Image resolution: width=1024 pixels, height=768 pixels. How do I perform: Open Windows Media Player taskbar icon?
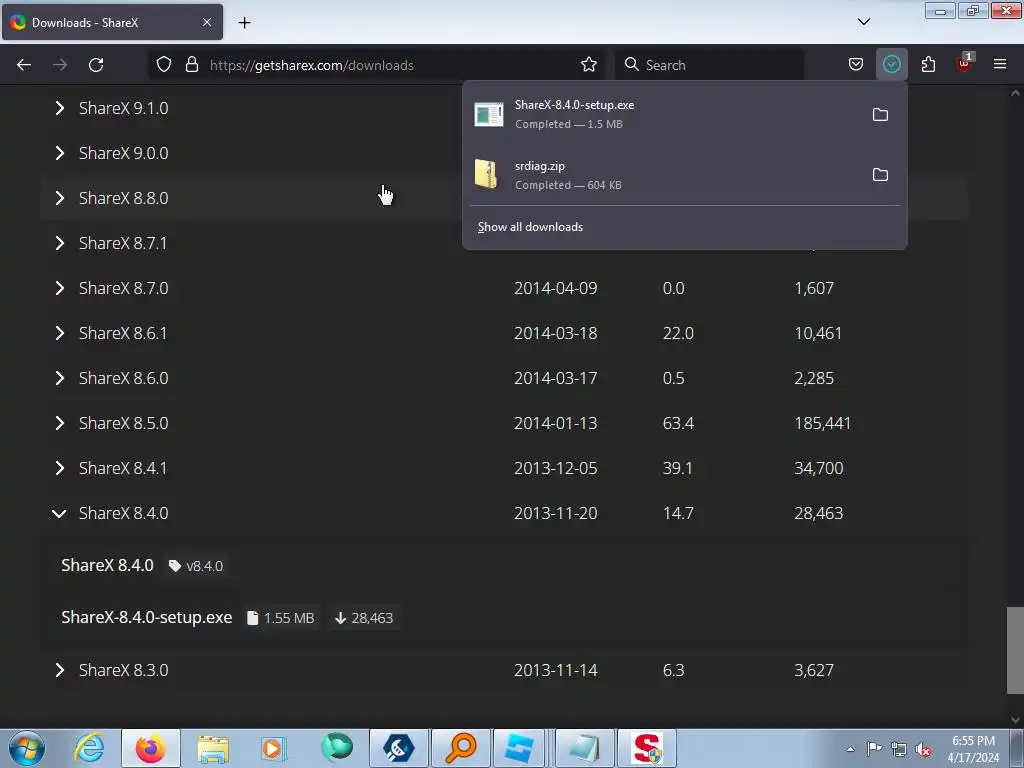click(273, 748)
